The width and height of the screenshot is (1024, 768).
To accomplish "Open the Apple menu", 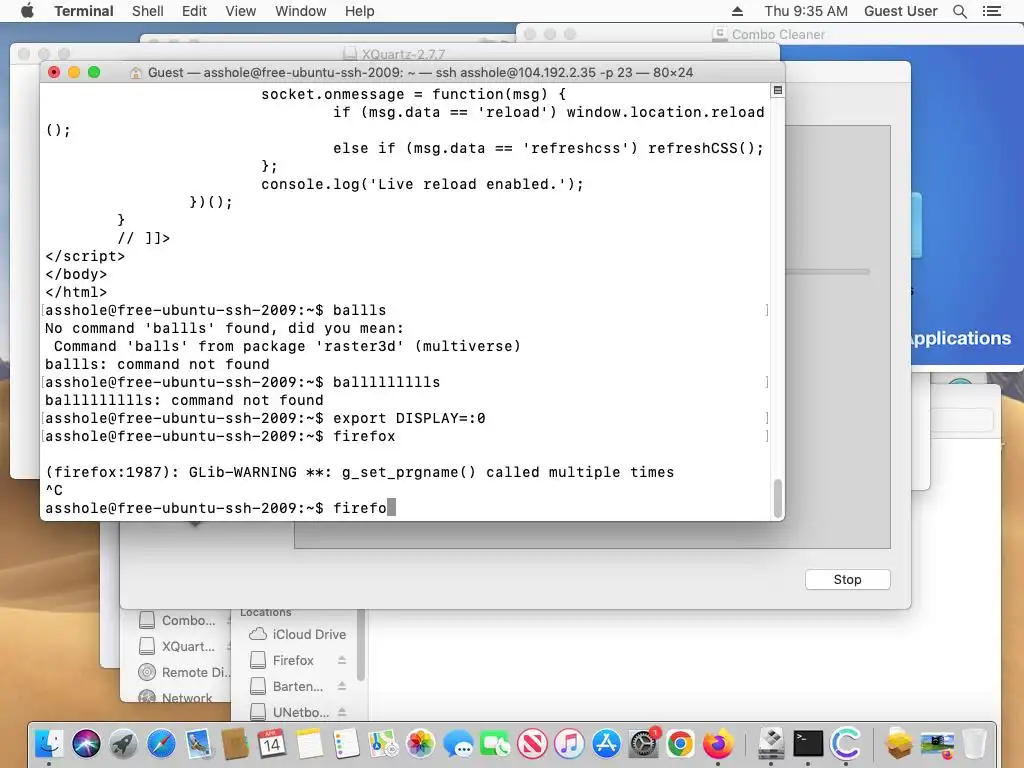I will click(27, 11).
